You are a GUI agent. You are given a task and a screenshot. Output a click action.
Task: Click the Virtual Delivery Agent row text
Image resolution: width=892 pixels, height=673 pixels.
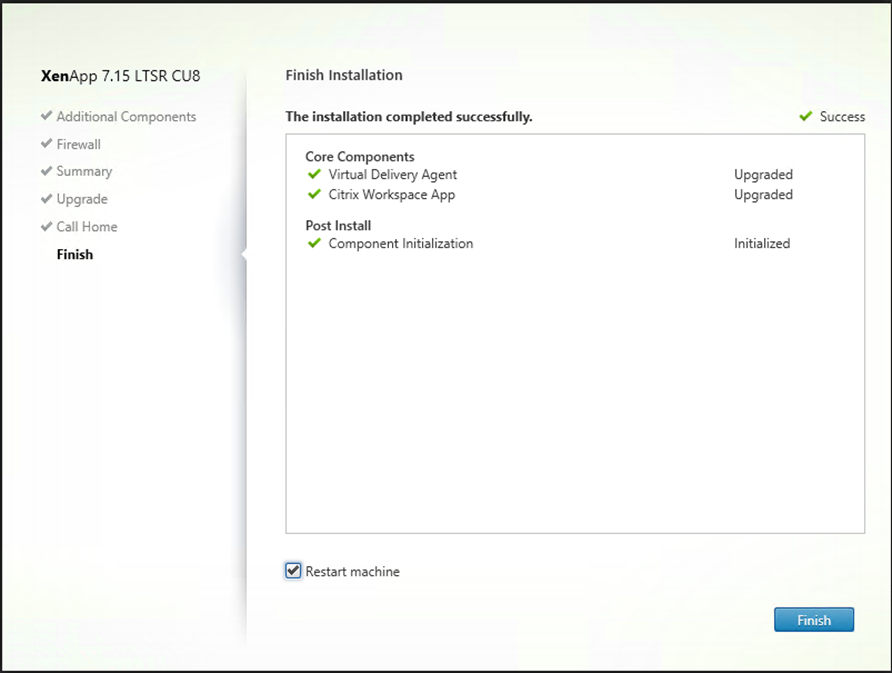pos(393,175)
